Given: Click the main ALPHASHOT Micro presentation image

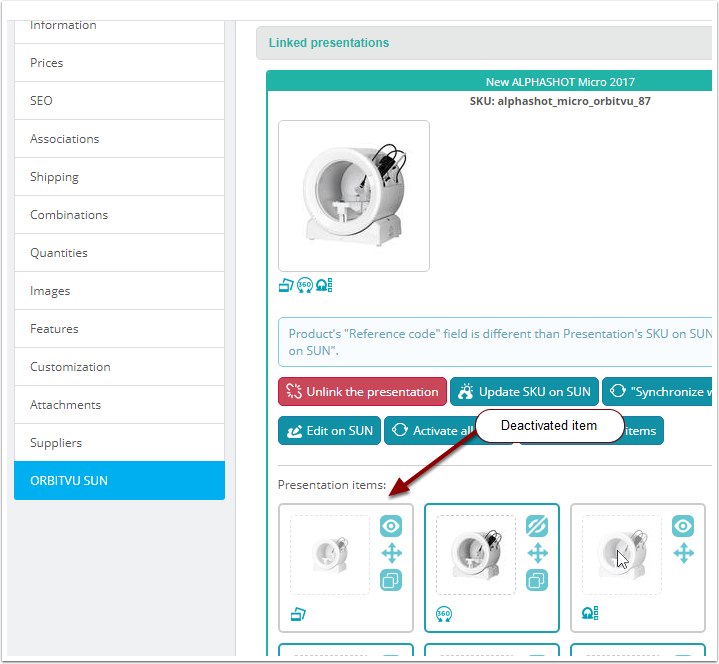Looking at the screenshot, I should 354,196.
